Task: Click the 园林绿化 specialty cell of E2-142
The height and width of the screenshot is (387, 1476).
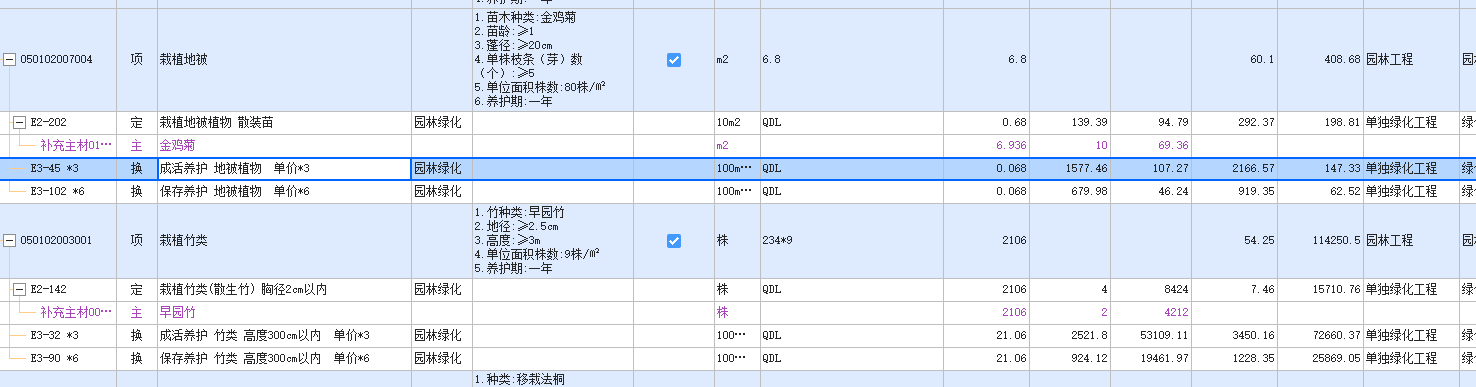Action: [437, 290]
